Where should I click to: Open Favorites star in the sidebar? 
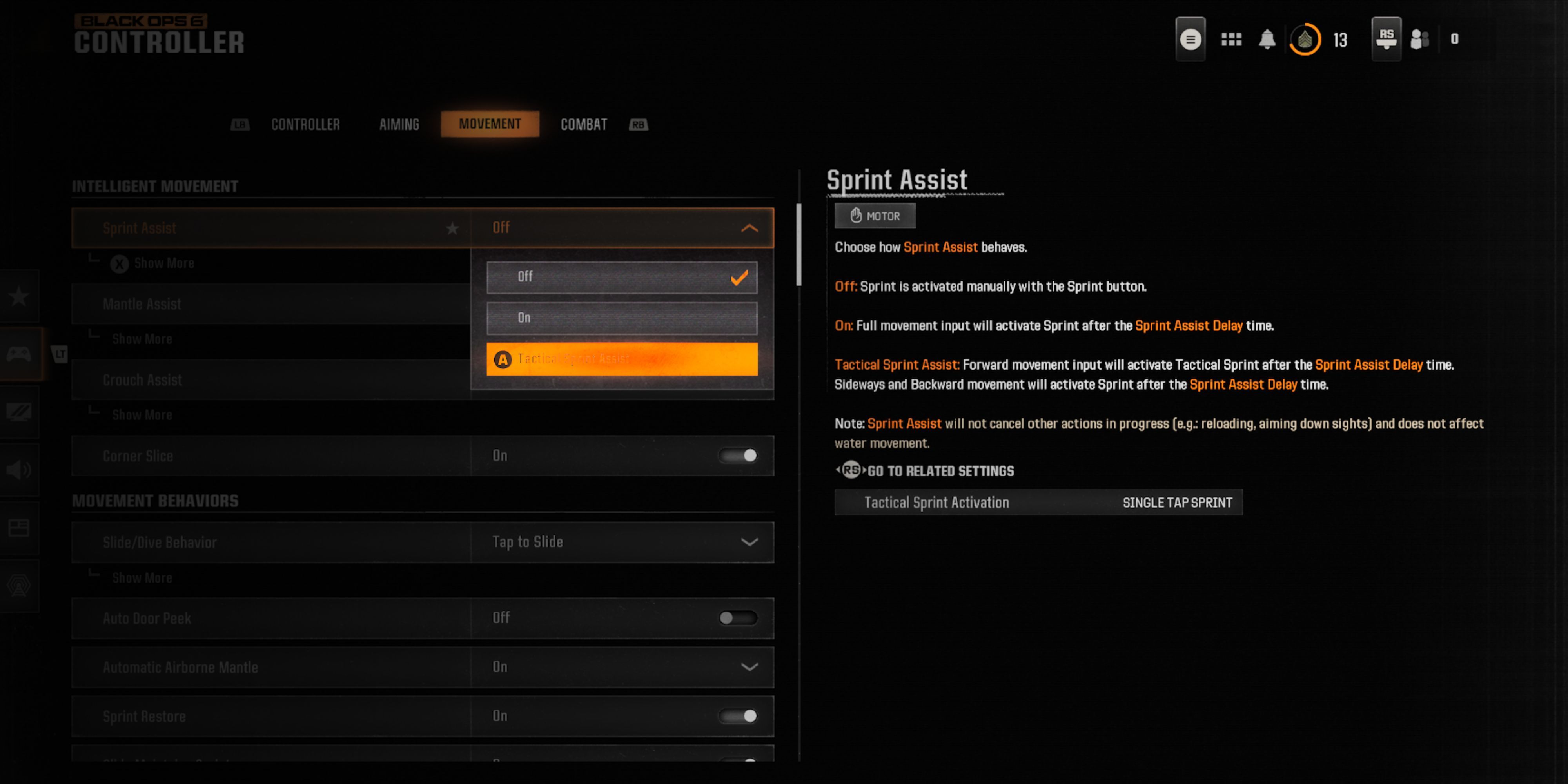click(19, 296)
